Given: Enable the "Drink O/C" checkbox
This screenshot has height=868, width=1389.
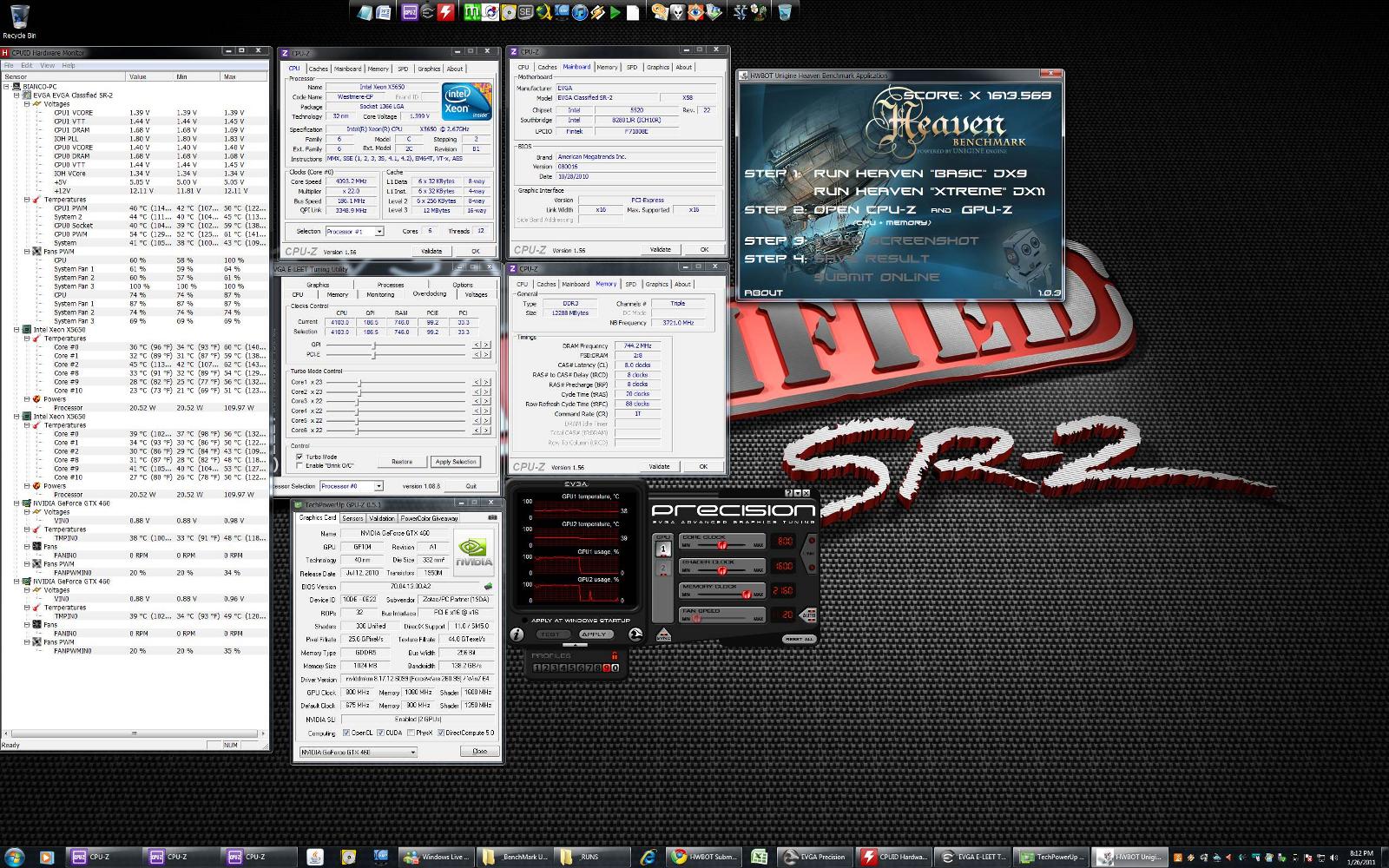Looking at the screenshot, I should pyautogui.click(x=300, y=465).
